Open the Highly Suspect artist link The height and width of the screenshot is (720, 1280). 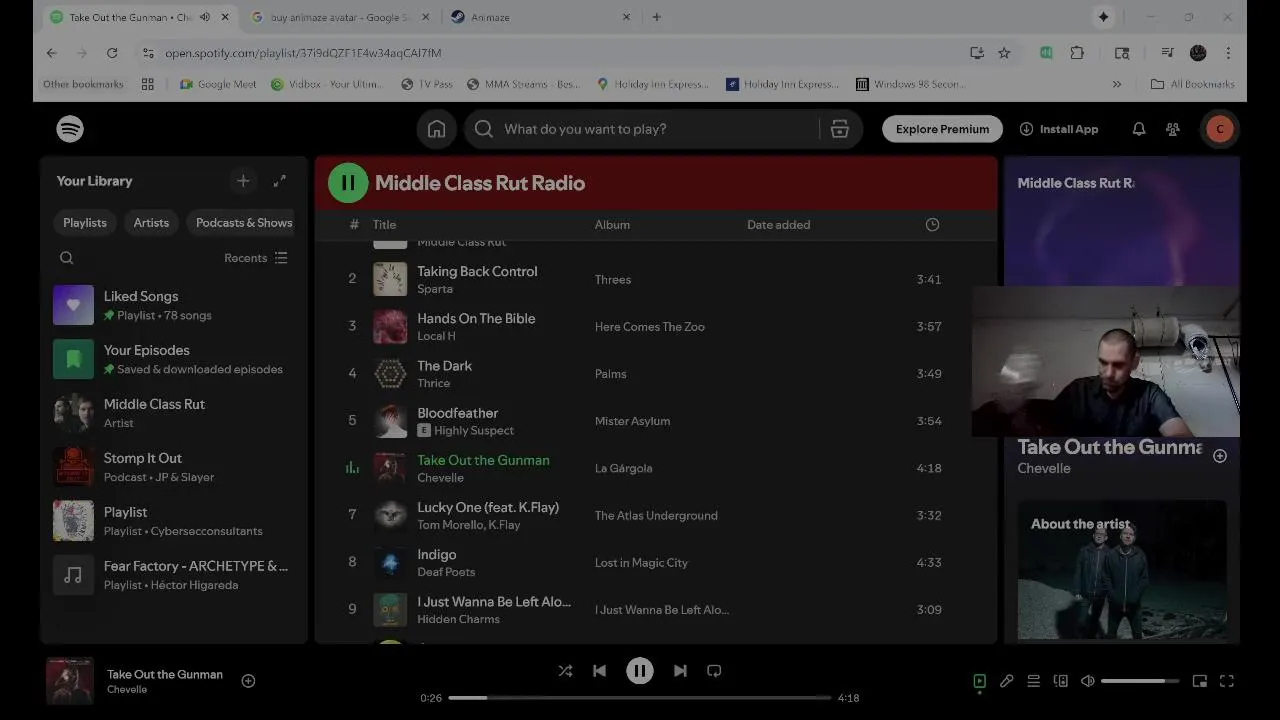coord(474,430)
